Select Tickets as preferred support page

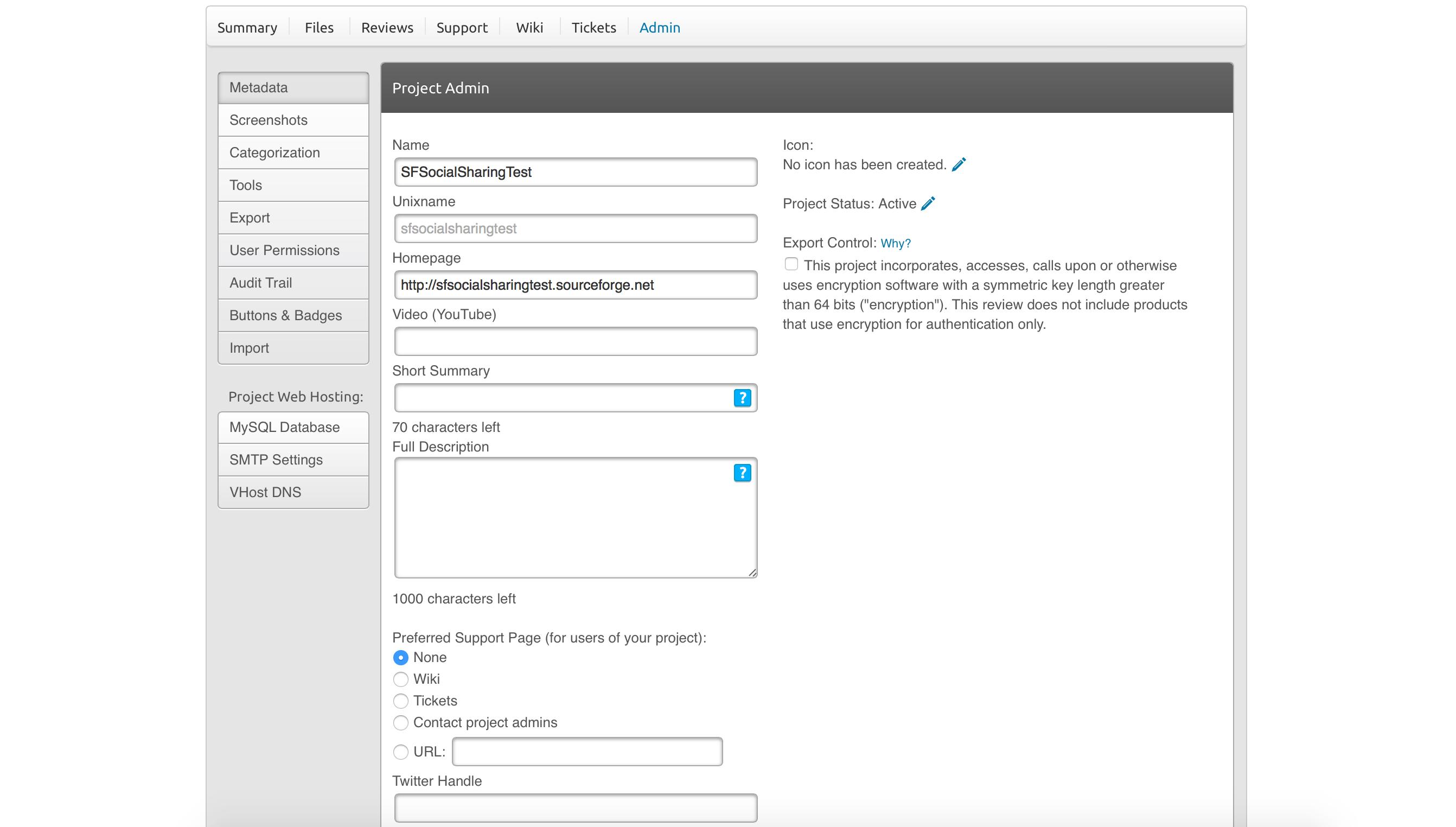(x=401, y=701)
